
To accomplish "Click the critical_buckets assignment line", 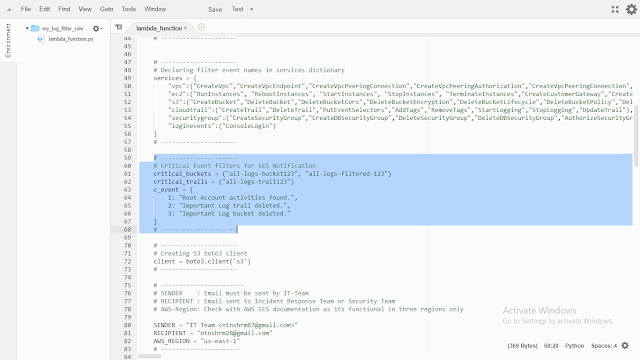I will tap(272, 174).
